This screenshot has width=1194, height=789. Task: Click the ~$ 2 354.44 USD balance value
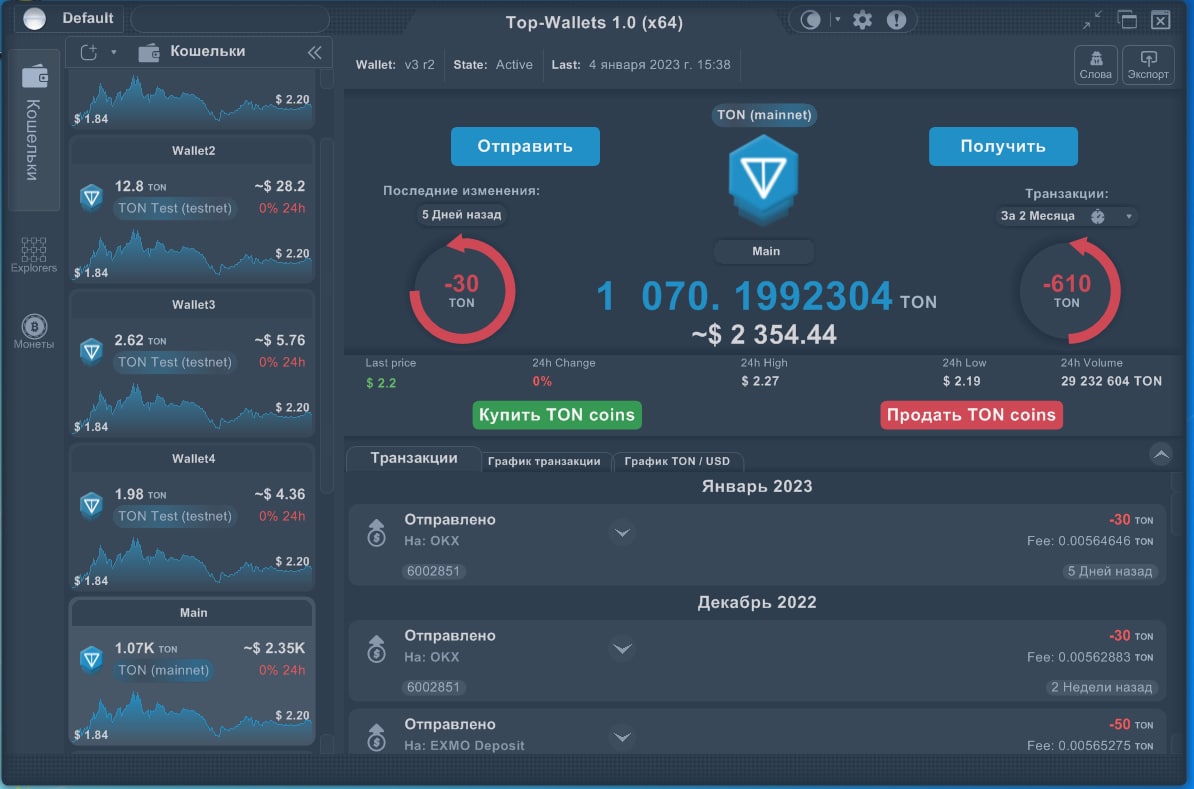(x=764, y=334)
